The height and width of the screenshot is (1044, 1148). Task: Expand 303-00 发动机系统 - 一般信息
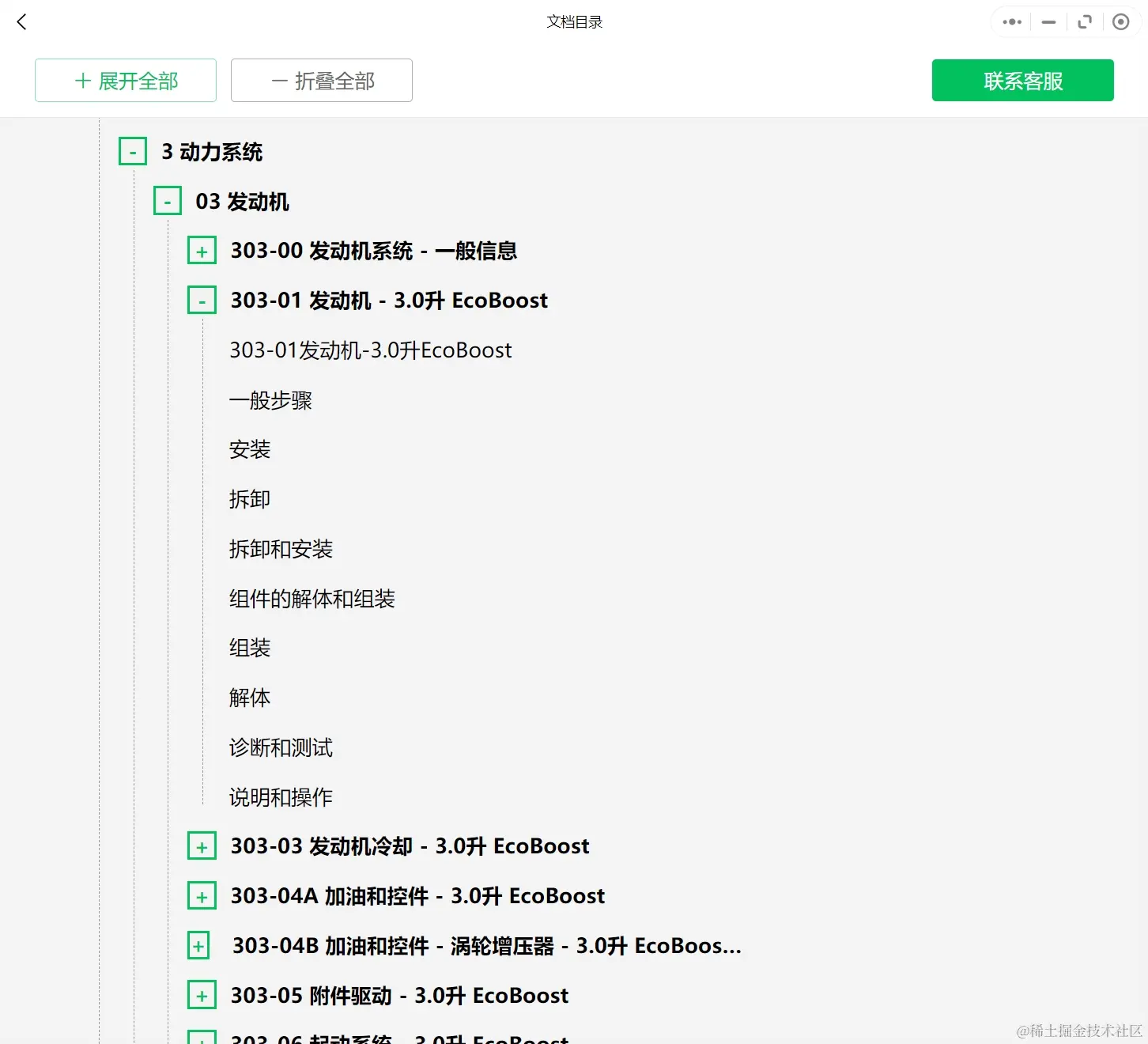[202, 250]
